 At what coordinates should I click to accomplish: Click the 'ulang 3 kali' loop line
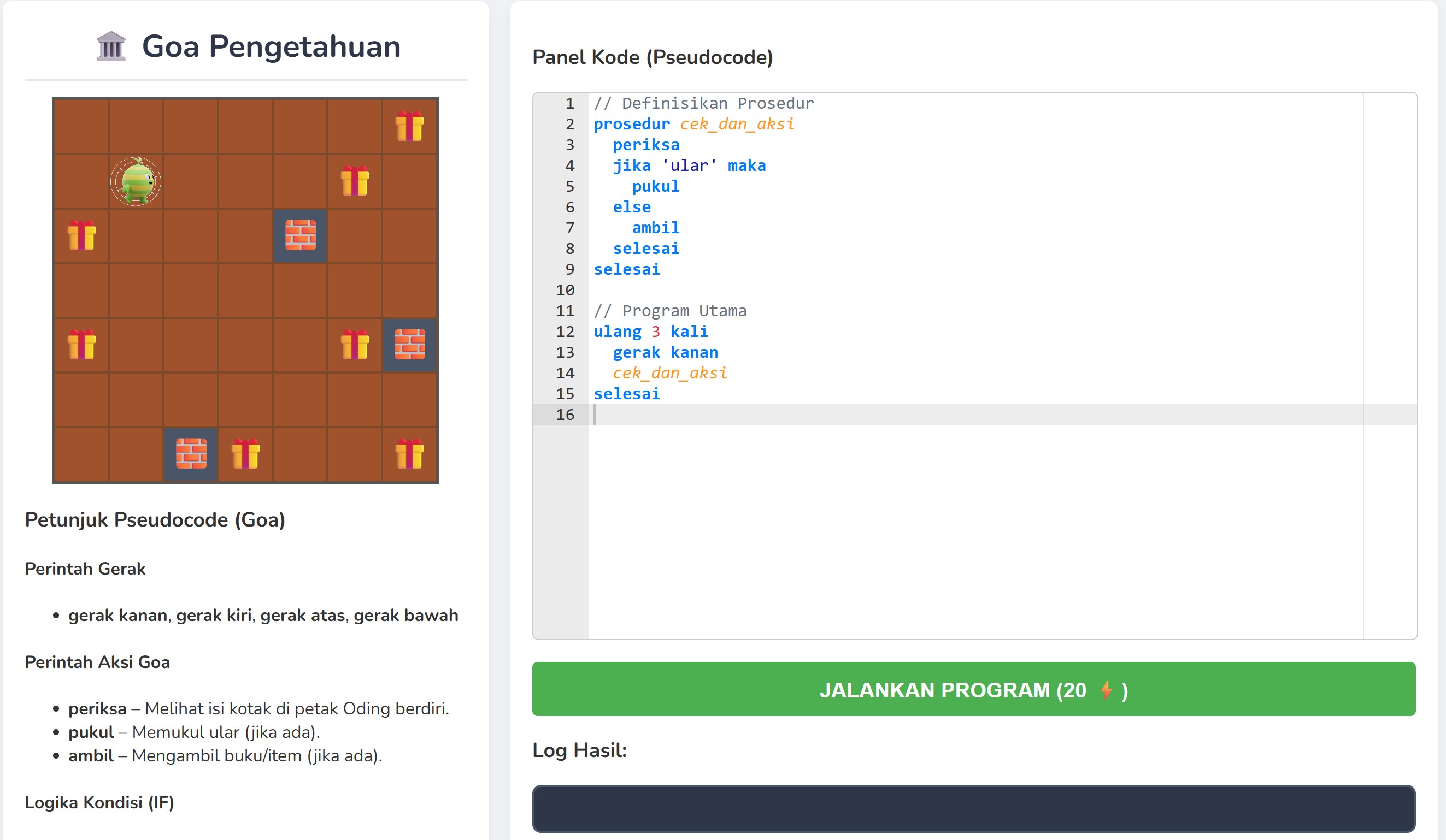point(650,332)
